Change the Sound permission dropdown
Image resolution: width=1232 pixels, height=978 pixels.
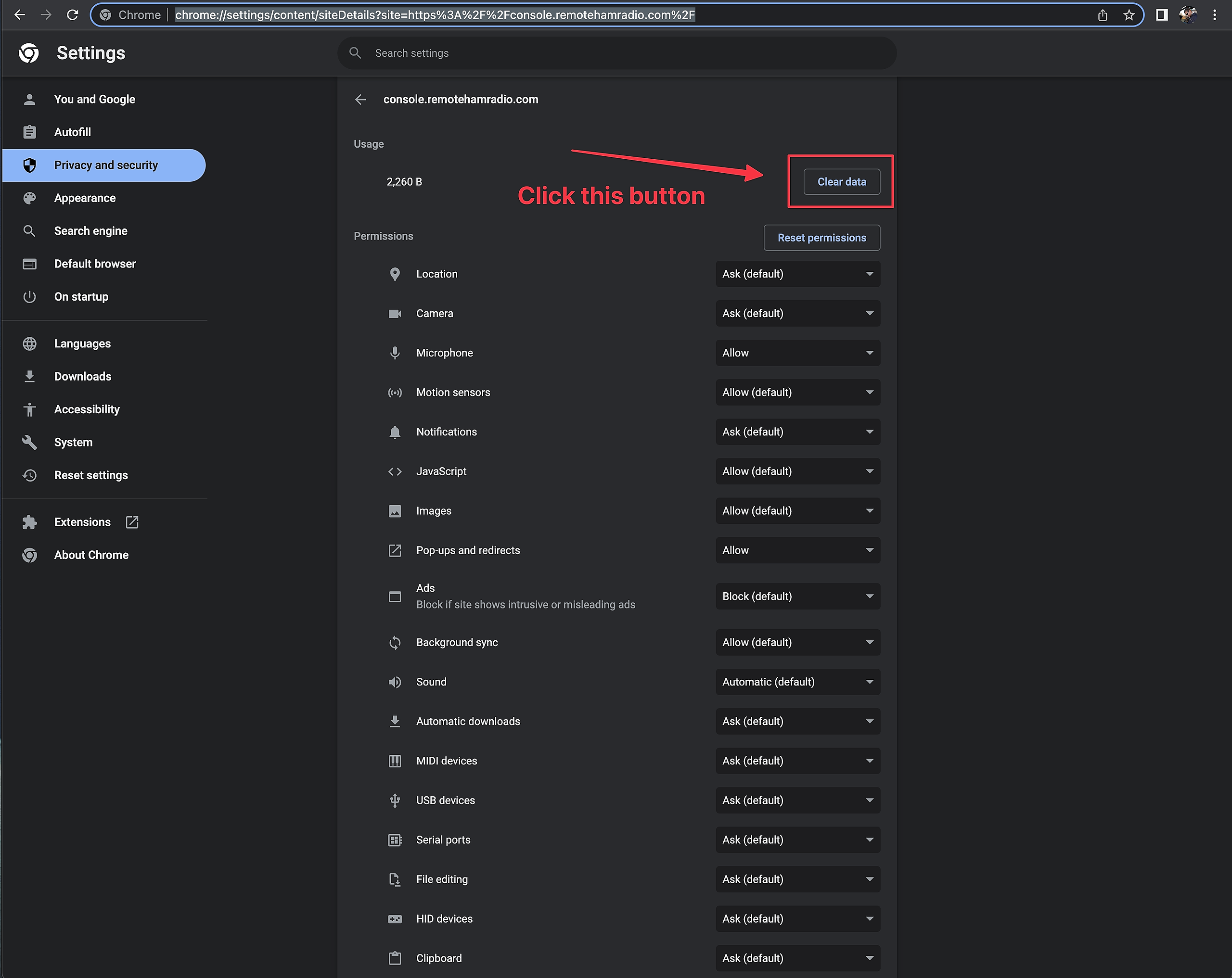click(x=797, y=682)
